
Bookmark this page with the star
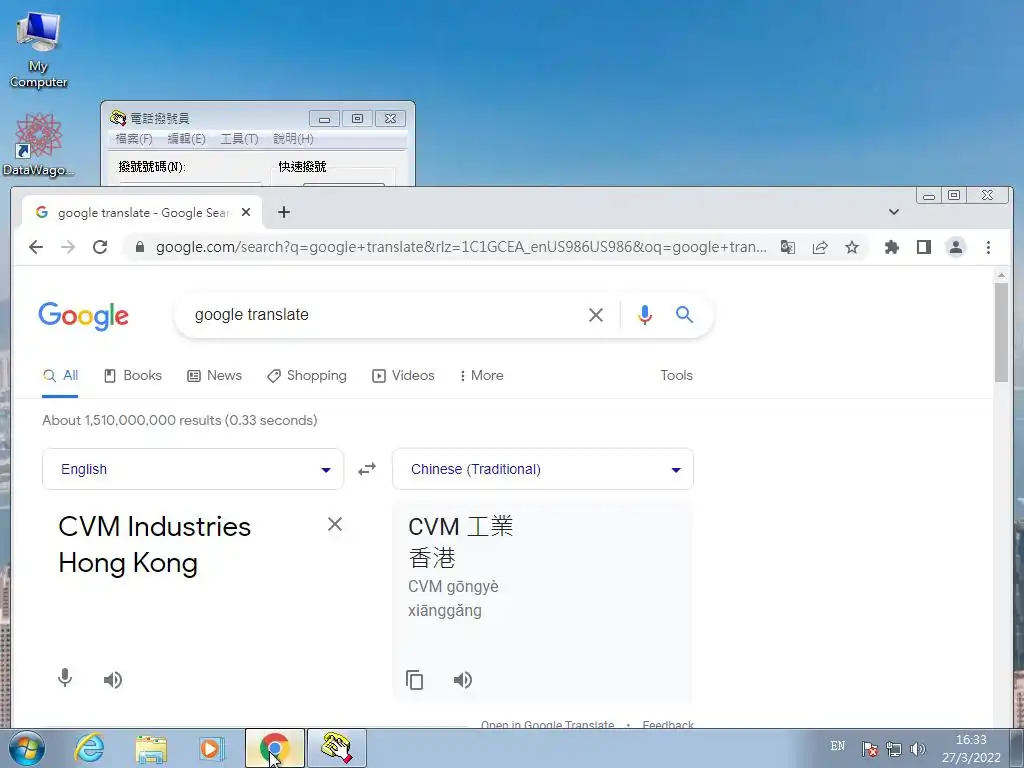click(x=852, y=248)
